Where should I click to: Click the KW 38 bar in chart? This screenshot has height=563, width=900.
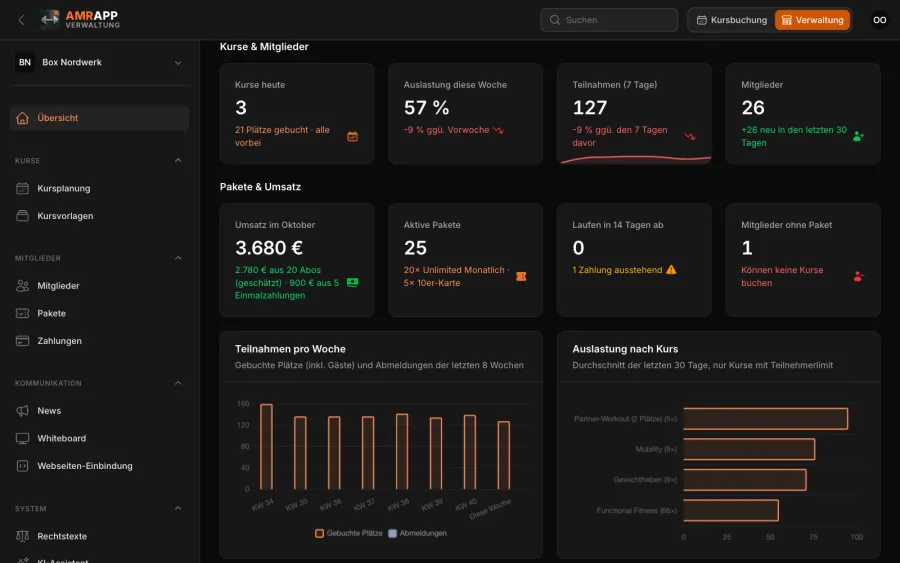402,452
